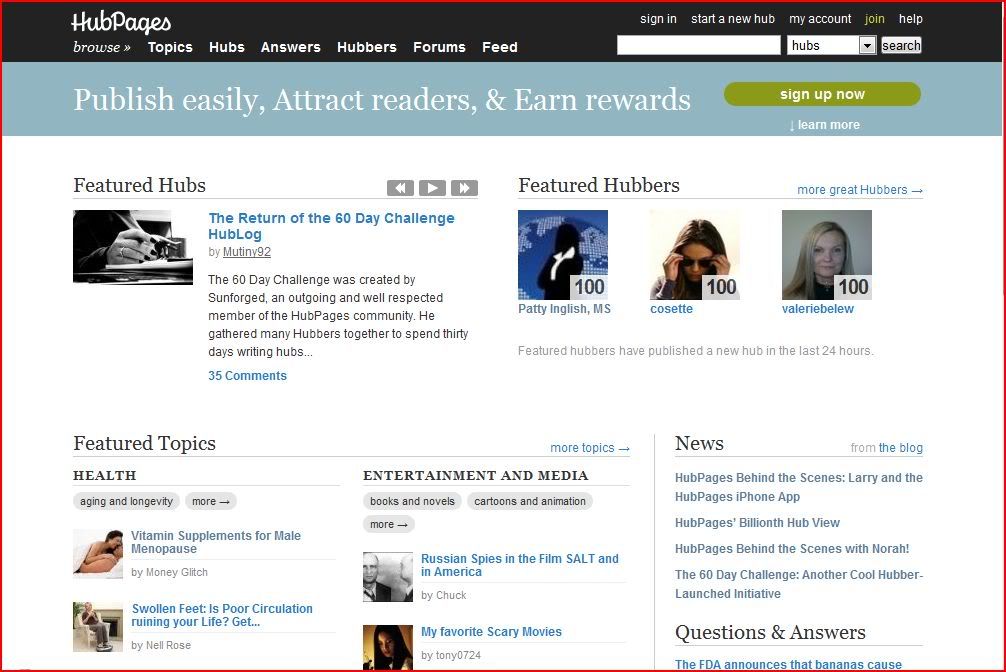This screenshot has height=672, width=1006.
Task: Click author name Money Glitch
Action: tap(176, 573)
